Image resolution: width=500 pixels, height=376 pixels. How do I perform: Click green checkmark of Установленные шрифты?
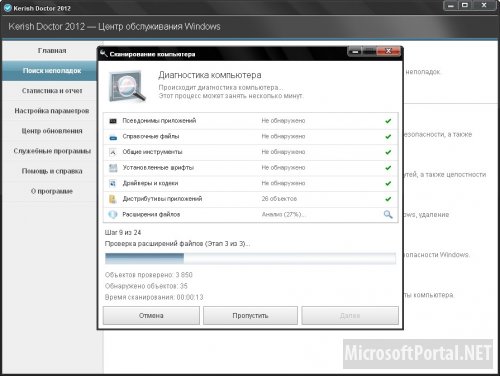click(388, 168)
